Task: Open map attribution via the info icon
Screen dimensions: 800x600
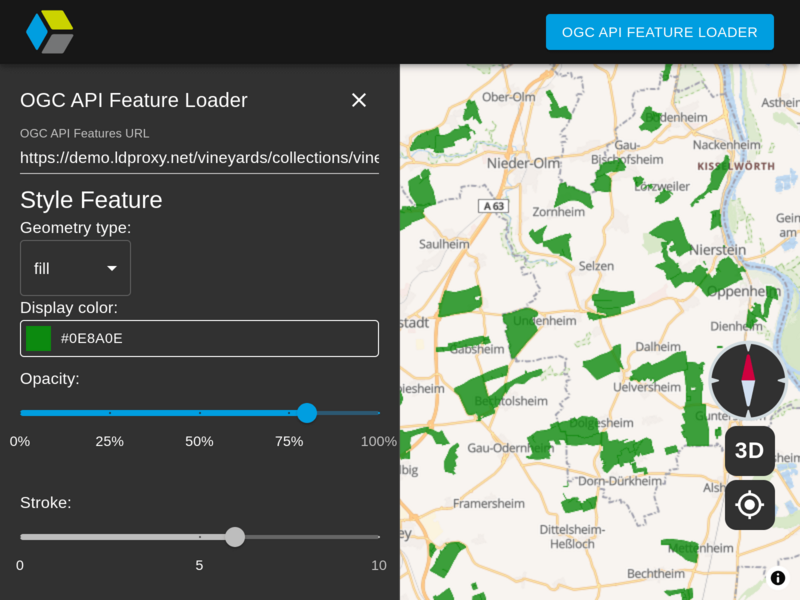Action: (778, 578)
